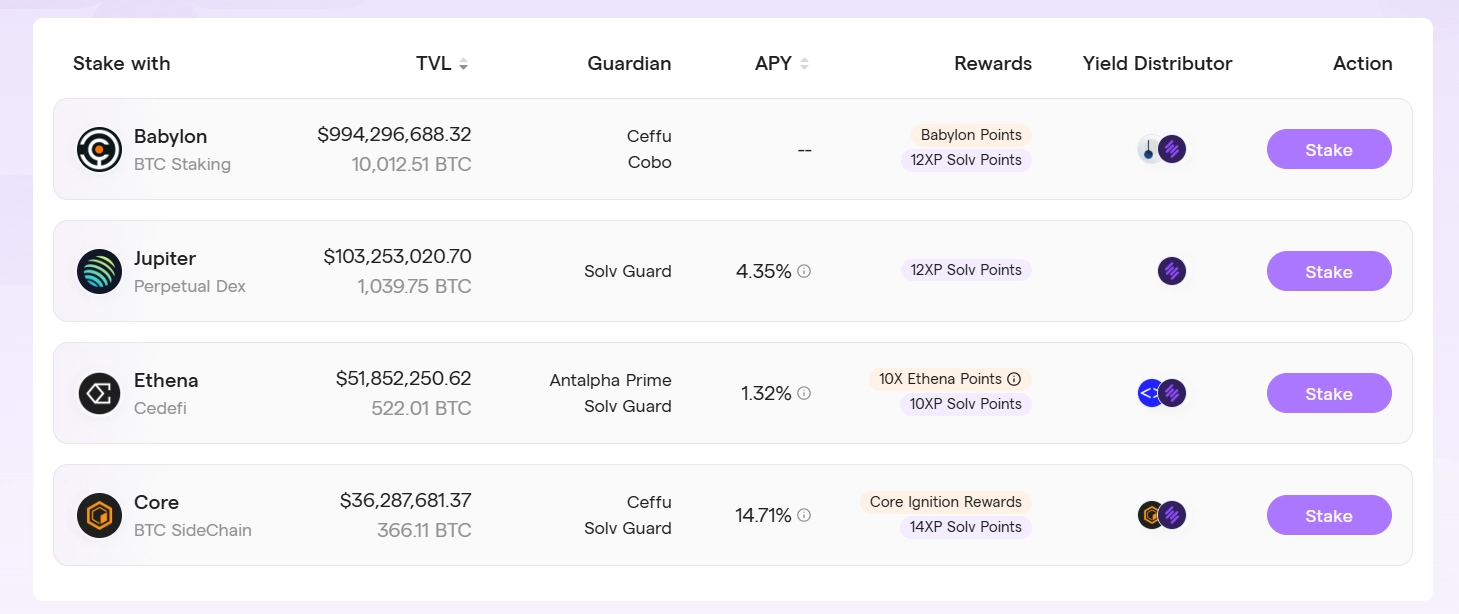Sort table by APY column arrows
The height and width of the screenshot is (614, 1459).
tap(804, 64)
